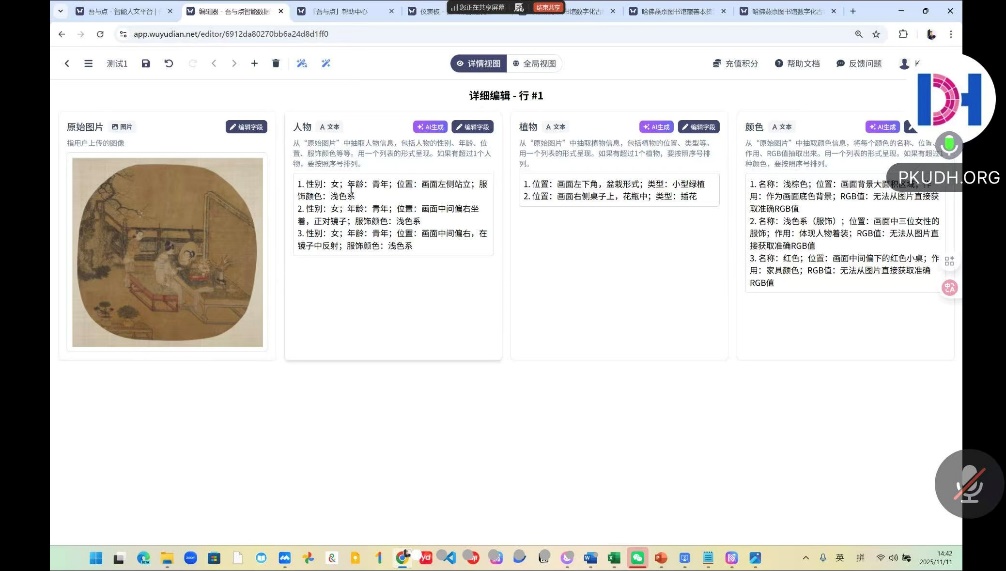Open the hamburger menu in the toolbar
This screenshot has height=571, width=1006.
[x=88, y=63]
